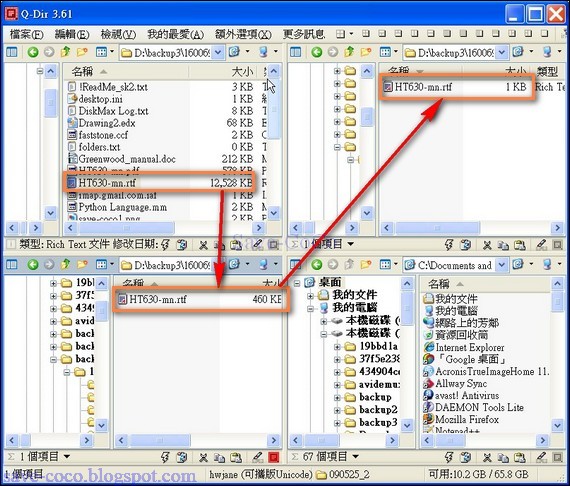The height and width of the screenshot is (486, 570).
Task: Toggle tree view icon in bottom-right pane toolbar
Action: click(x=296, y=264)
